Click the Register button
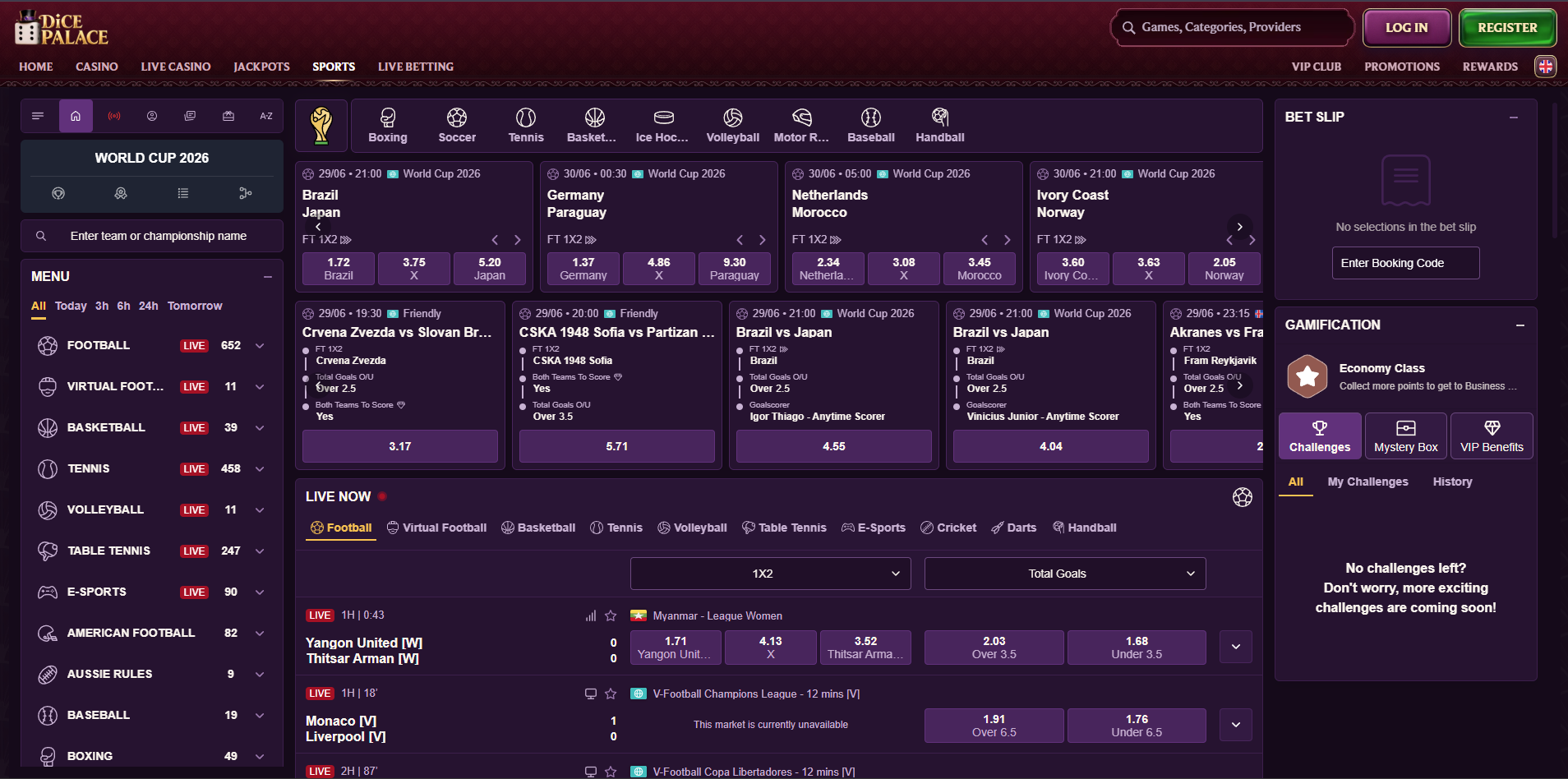The image size is (1568, 779). tap(1507, 28)
